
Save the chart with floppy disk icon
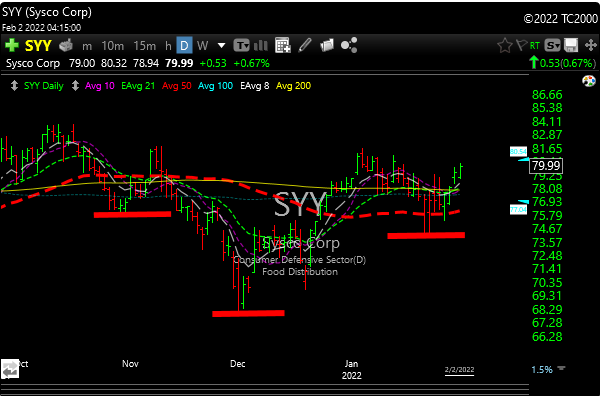[x=571, y=45]
